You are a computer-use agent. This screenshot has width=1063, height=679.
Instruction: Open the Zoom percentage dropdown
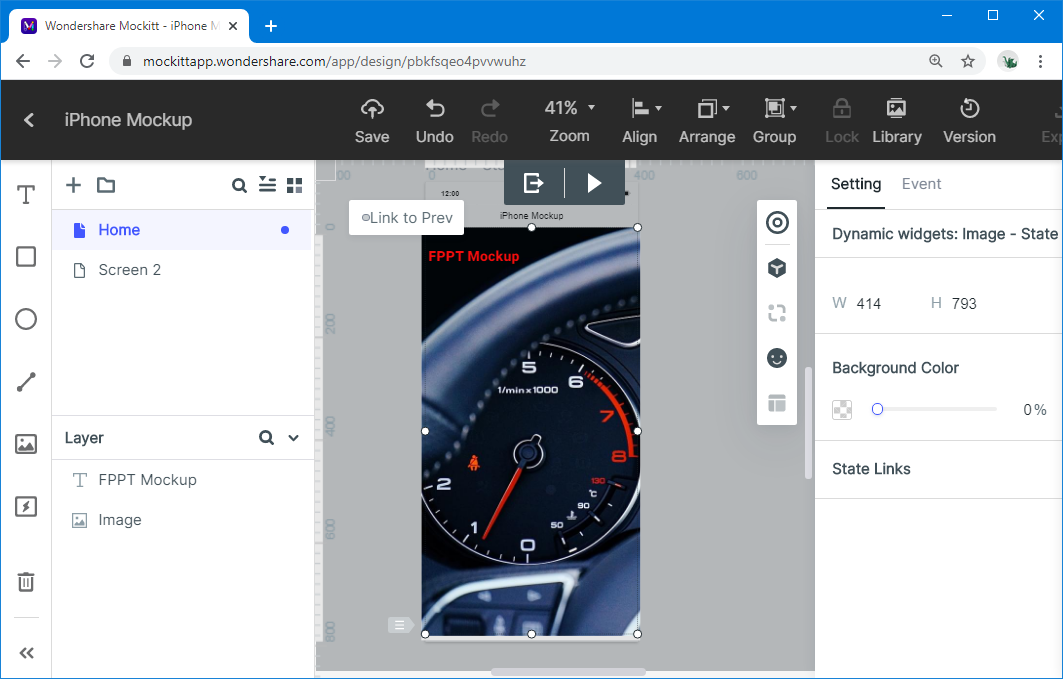tap(569, 108)
